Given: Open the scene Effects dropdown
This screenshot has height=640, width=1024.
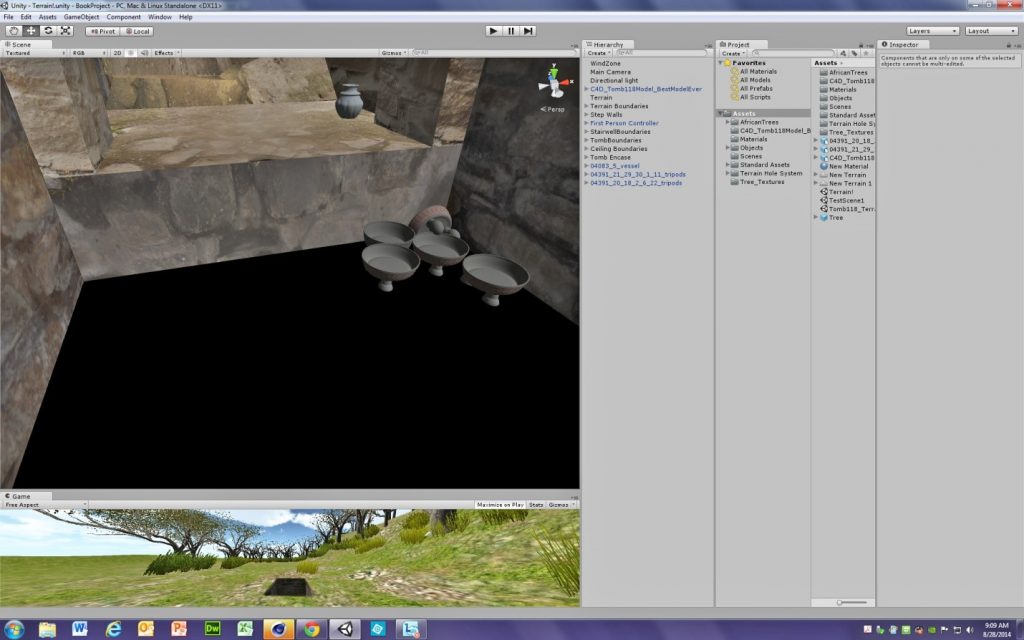Looking at the screenshot, I should tap(167, 53).
